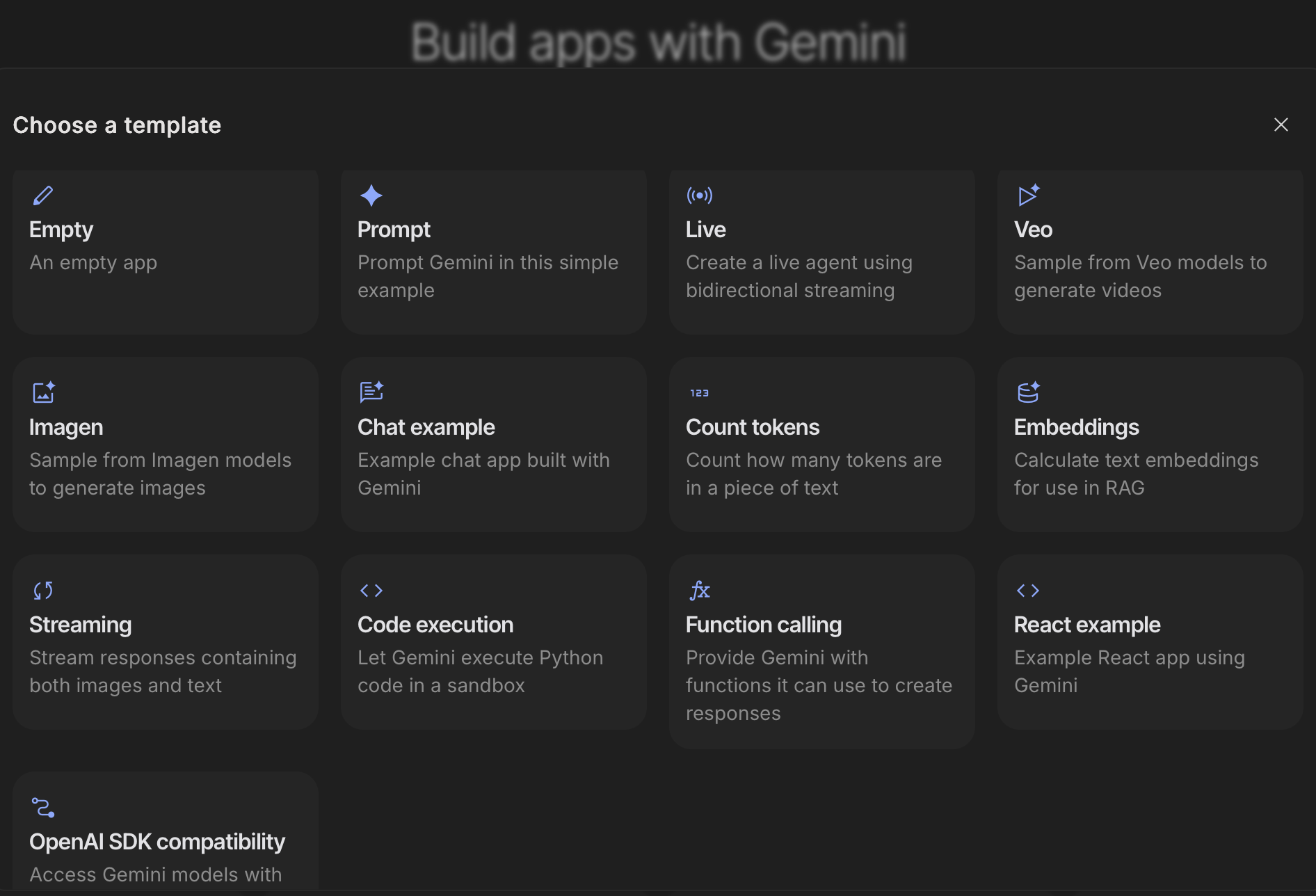
Task: Open the Empty template card
Action: click(165, 251)
